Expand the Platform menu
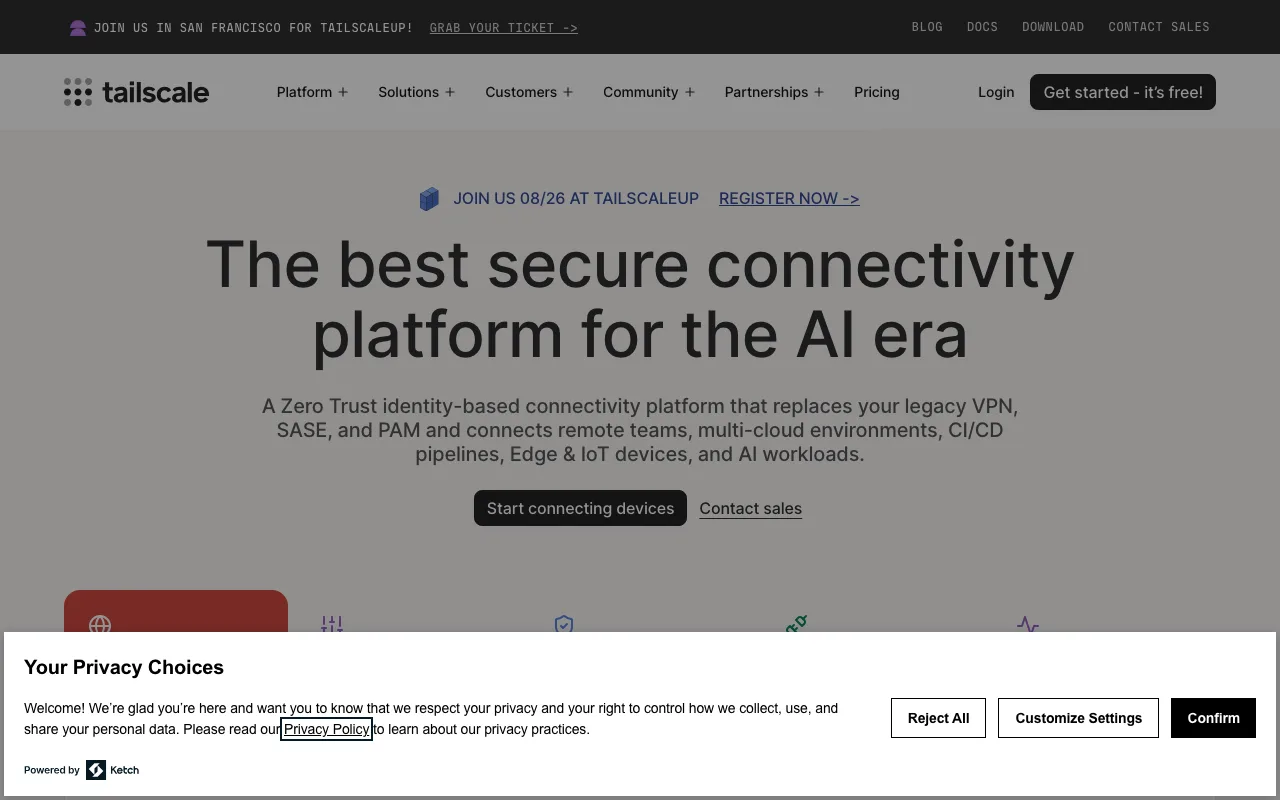The height and width of the screenshot is (800, 1280). (312, 92)
